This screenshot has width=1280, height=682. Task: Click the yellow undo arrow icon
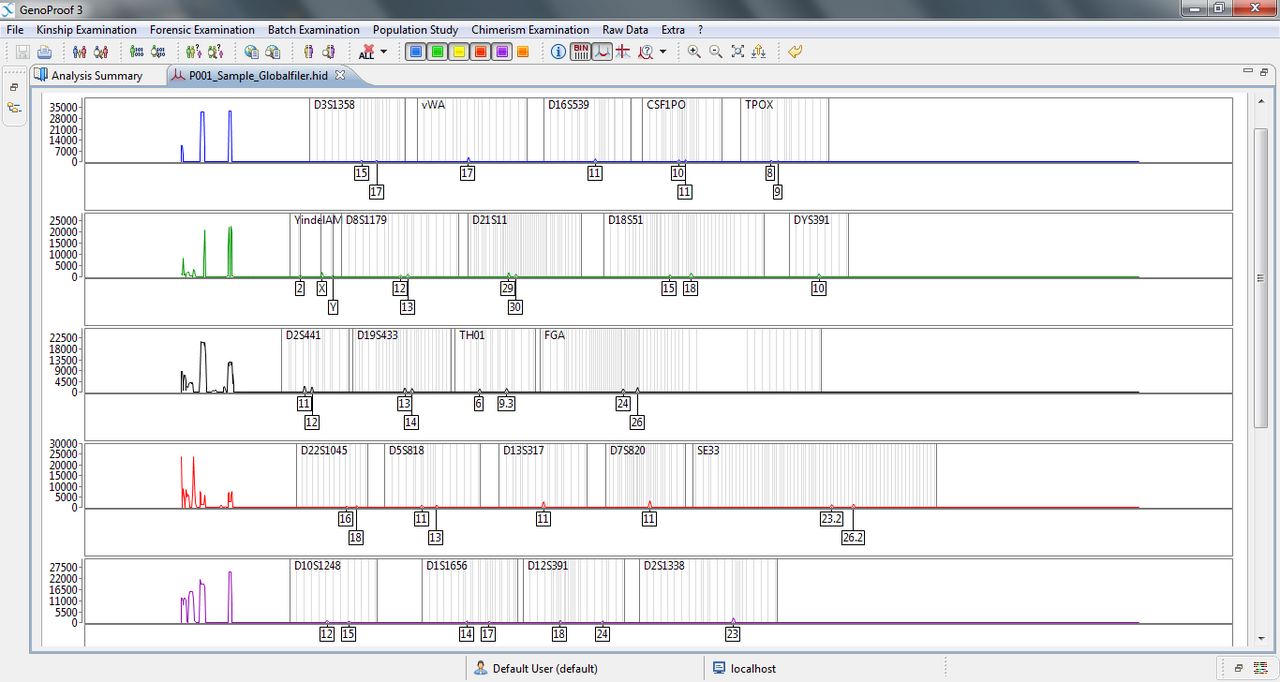[x=795, y=52]
